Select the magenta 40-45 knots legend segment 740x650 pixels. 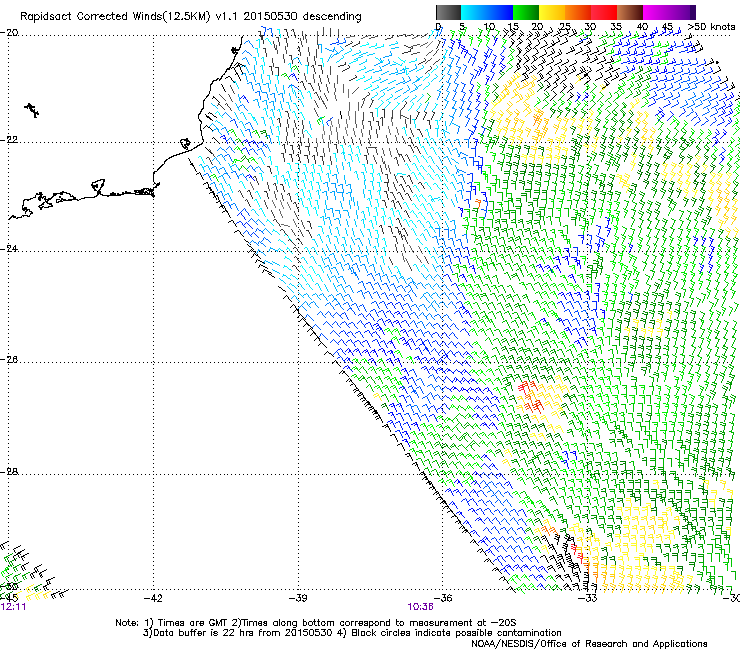[x=656, y=12]
